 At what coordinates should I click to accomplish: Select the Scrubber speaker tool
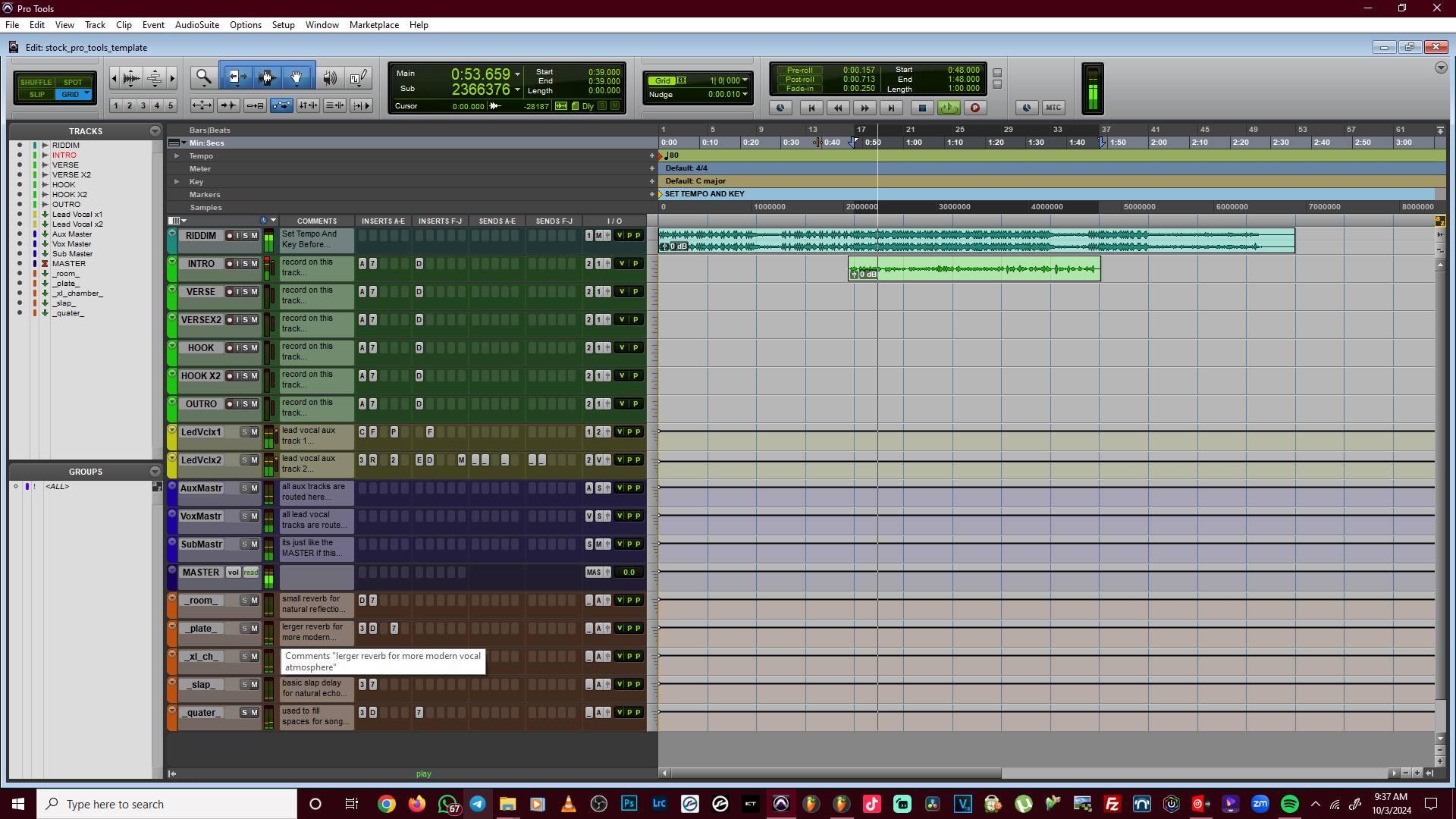330,77
